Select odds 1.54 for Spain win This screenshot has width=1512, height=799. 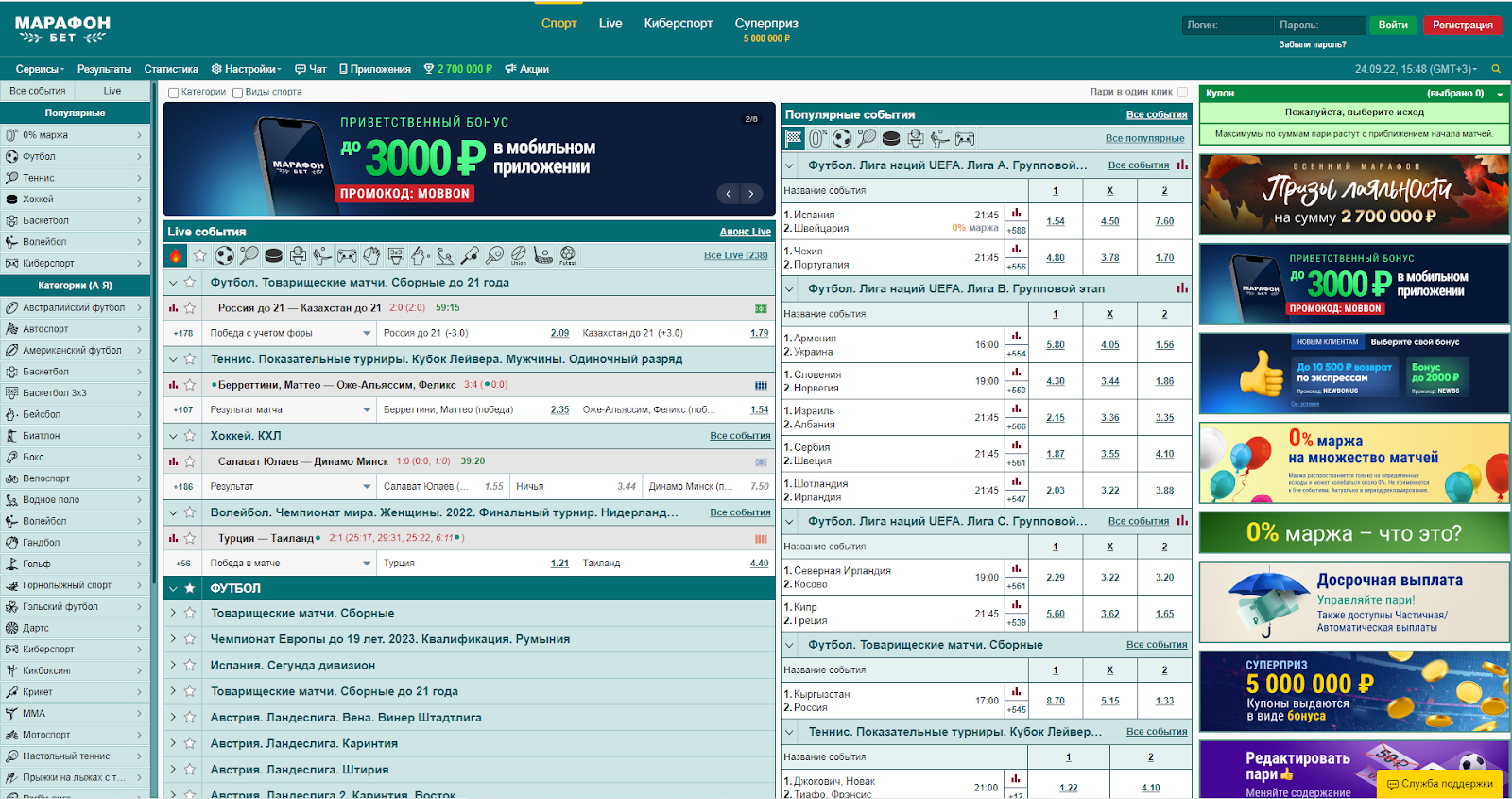1056,221
